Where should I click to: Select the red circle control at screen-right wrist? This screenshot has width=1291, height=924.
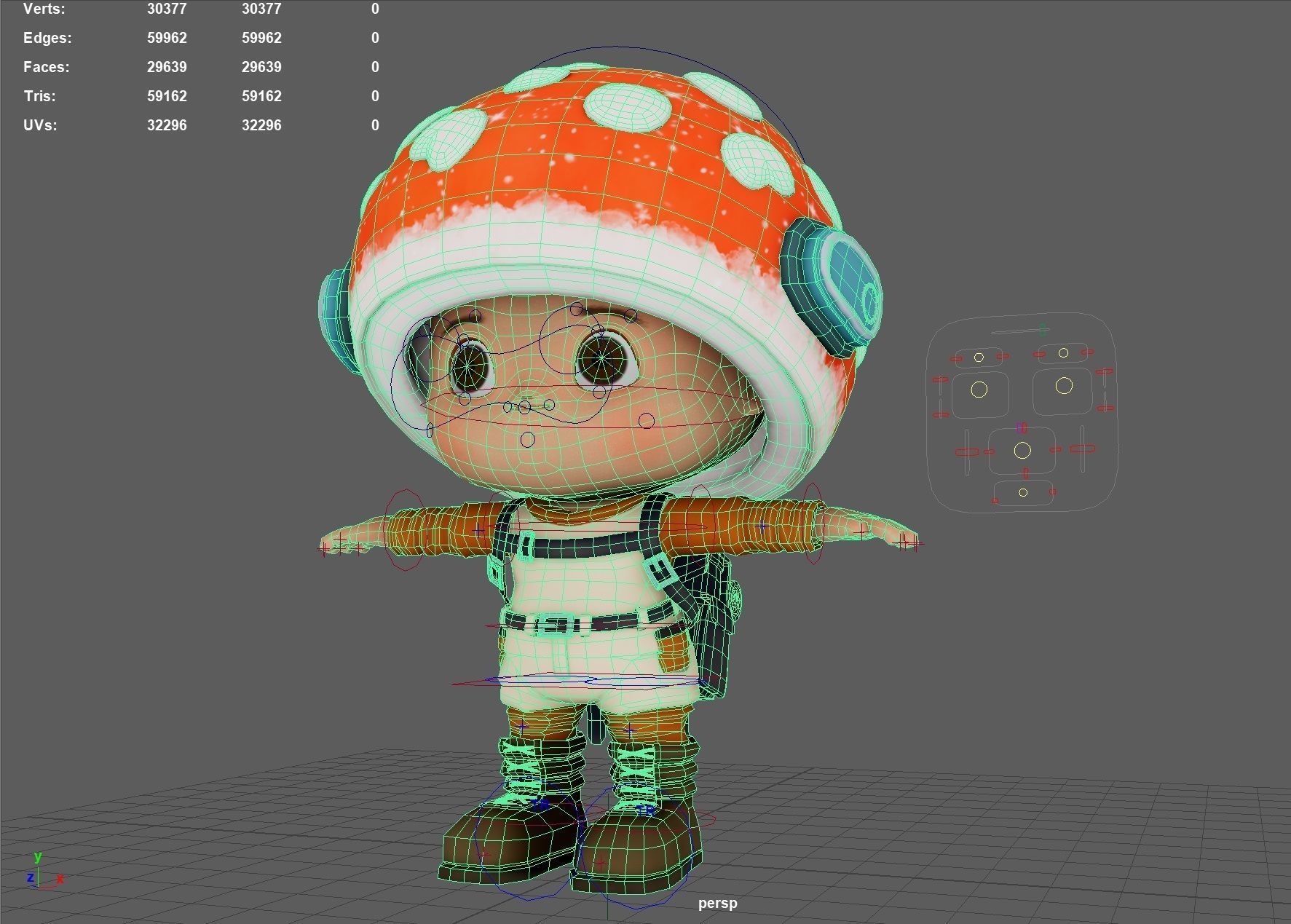coord(813,524)
